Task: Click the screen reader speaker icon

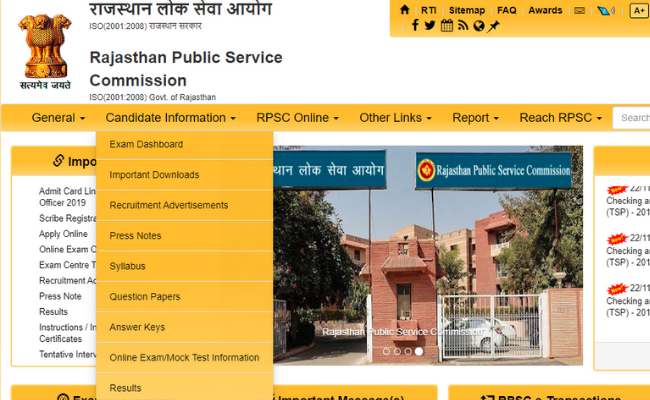Action: click(x=606, y=10)
